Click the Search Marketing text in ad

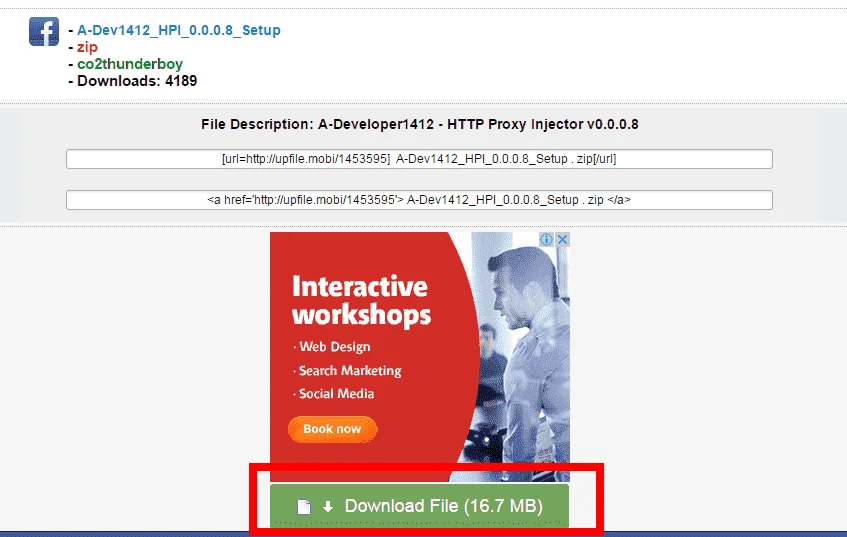coord(350,371)
